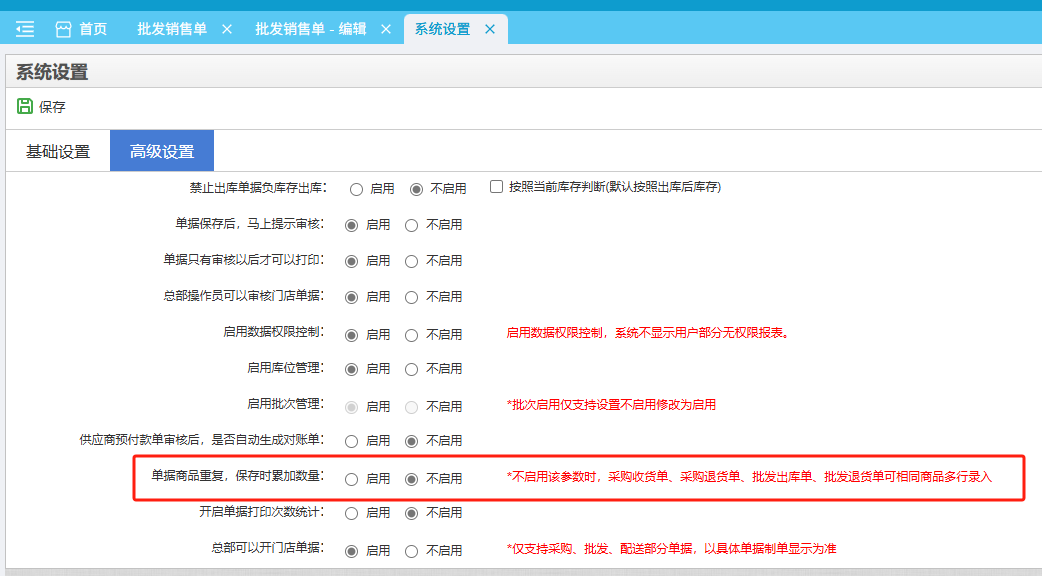Click the home store icon
This screenshot has height=576, width=1042.
pos(63,29)
